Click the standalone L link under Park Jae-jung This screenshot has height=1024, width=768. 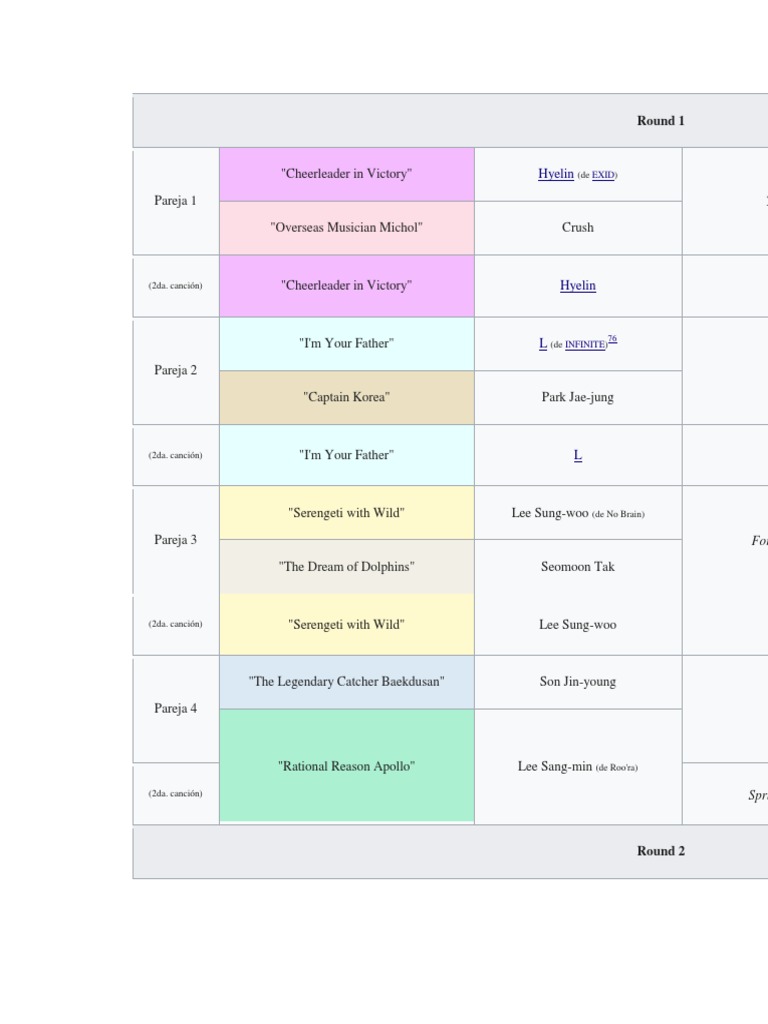tap(577, 455)
